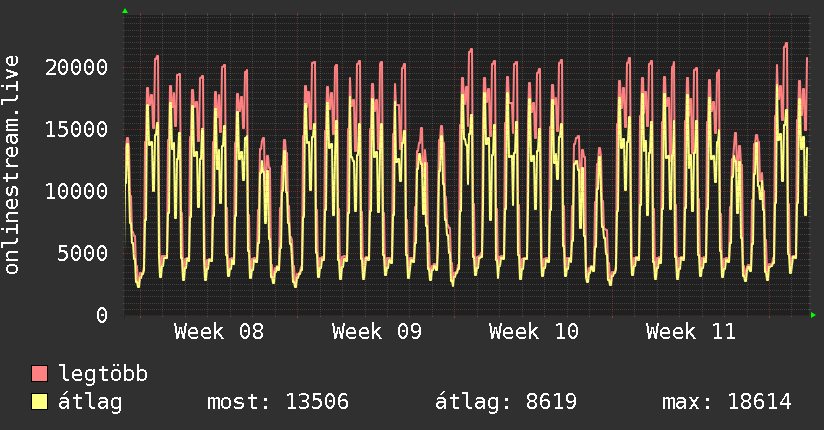Click the tallest red peak at the right end of the graph
Viewport: 824px width, 430px height.
coord(786,45)
